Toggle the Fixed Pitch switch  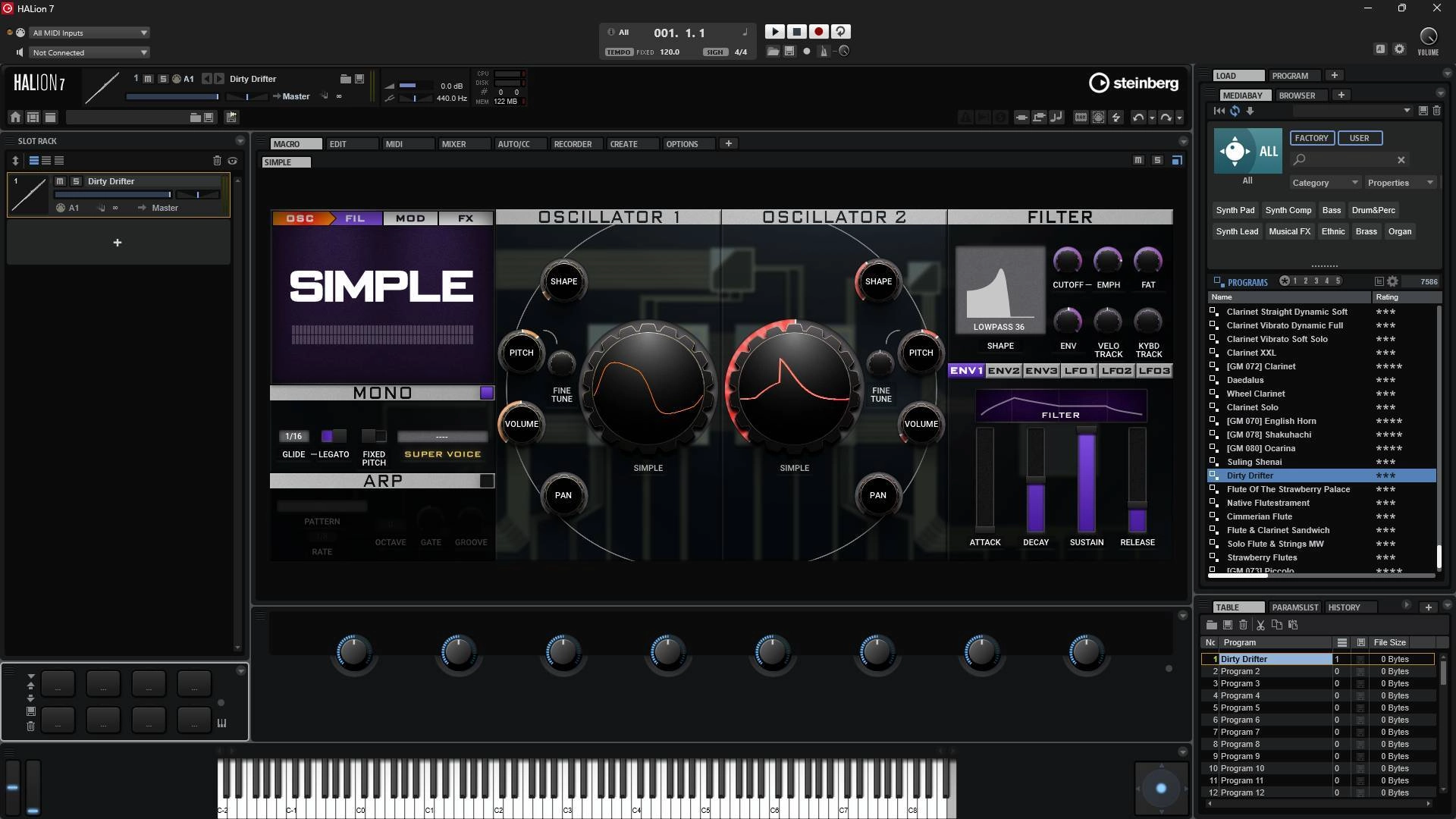coord(374,436)
